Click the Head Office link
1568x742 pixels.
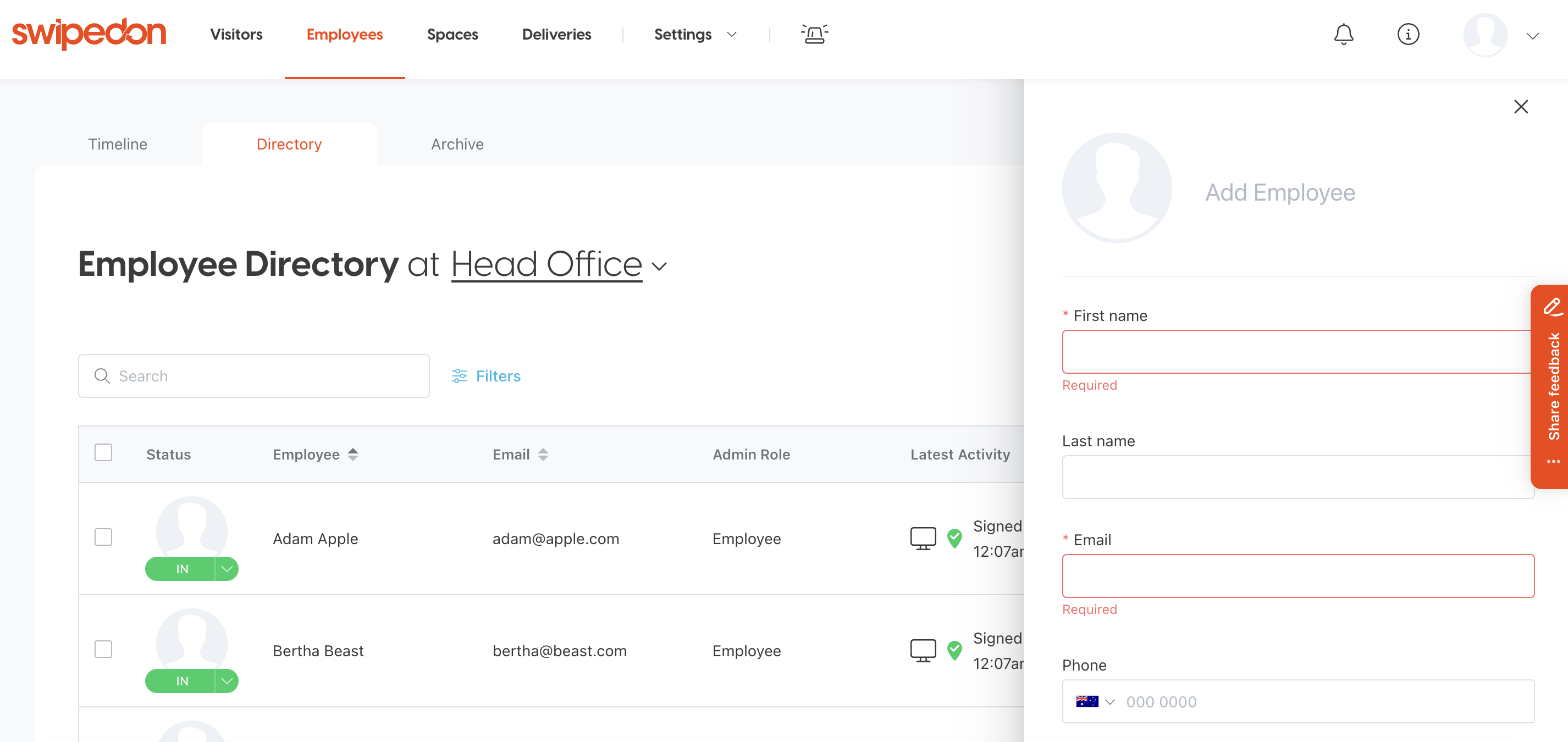click(546, 264)
